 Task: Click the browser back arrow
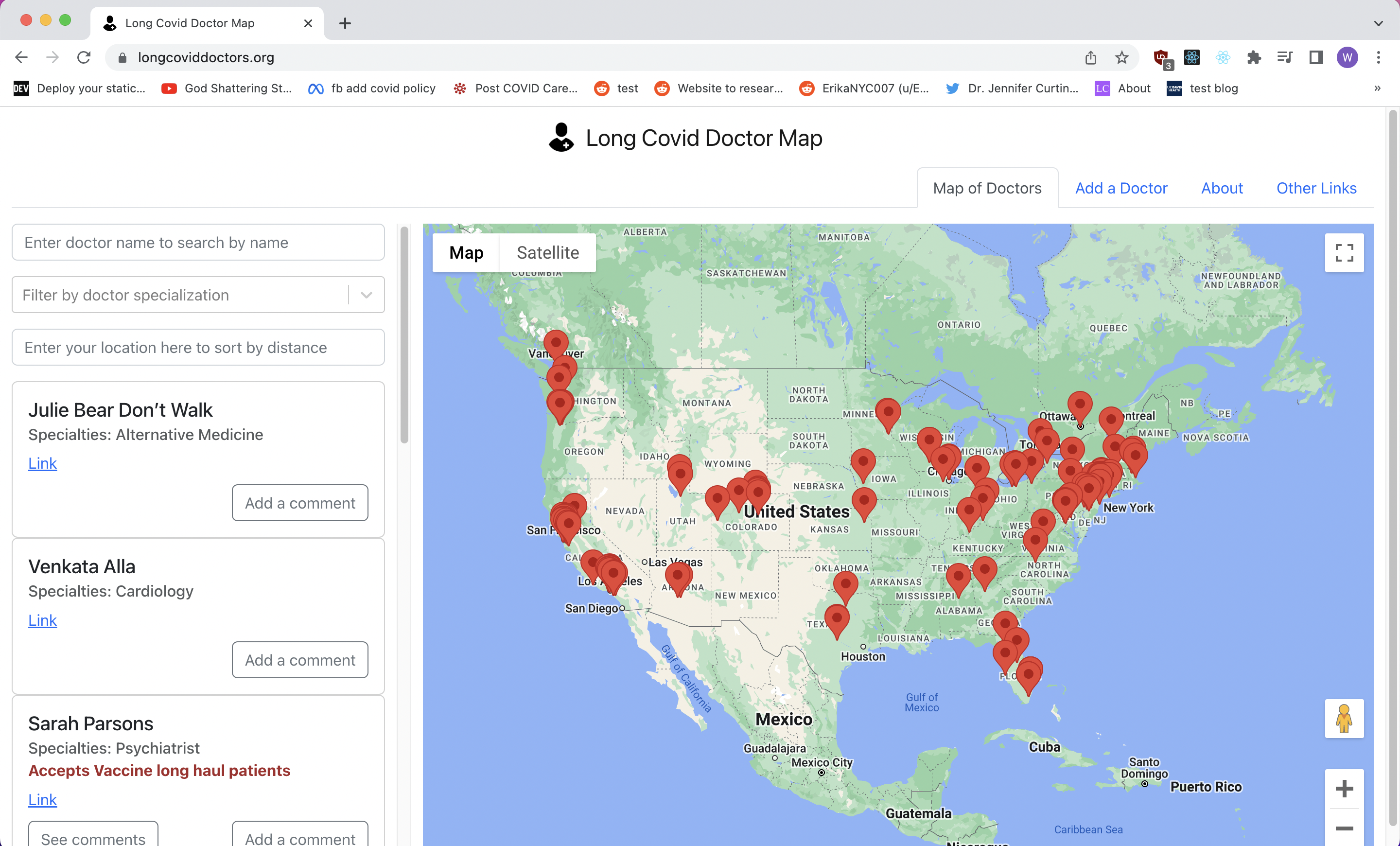pos(21,57)
